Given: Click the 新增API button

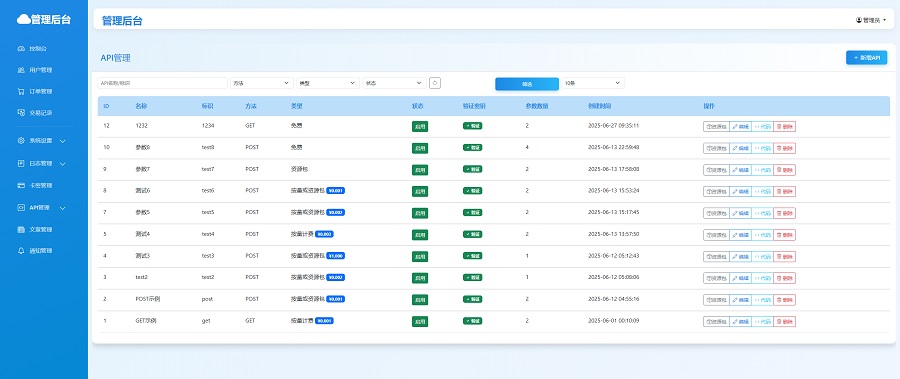Looking at the screenshot, I should point(867,58).
